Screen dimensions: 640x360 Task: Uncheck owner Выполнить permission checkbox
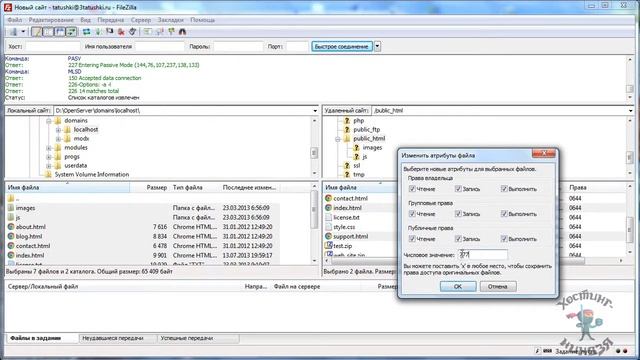504,189
